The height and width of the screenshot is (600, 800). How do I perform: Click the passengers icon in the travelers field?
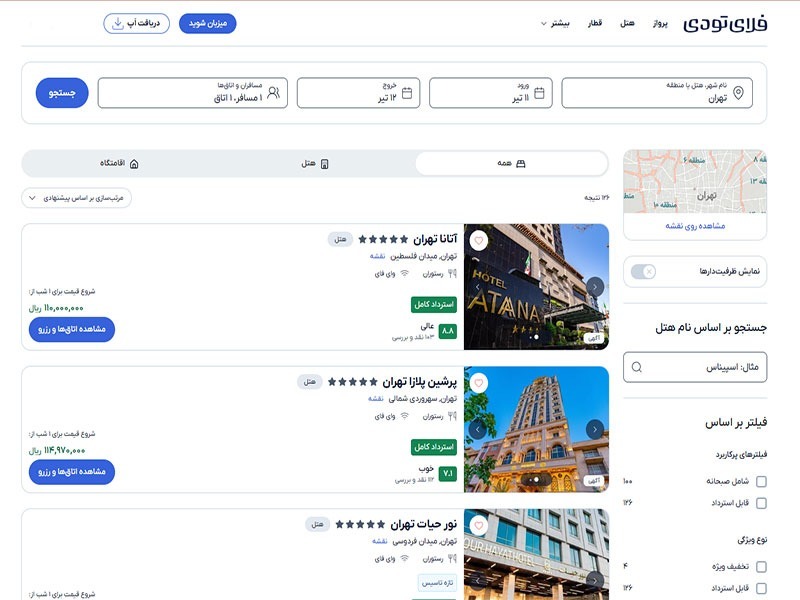(274, 93)
